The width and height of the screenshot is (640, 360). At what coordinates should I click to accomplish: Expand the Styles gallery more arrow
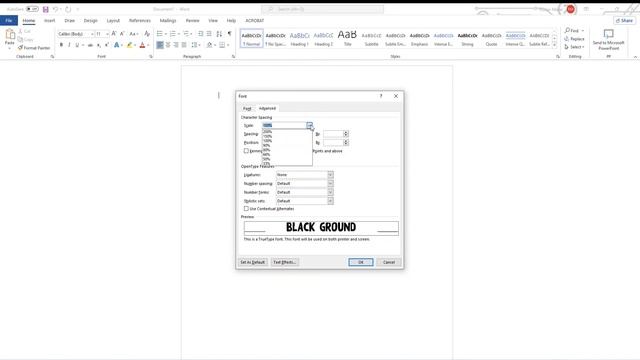point(554,45)
